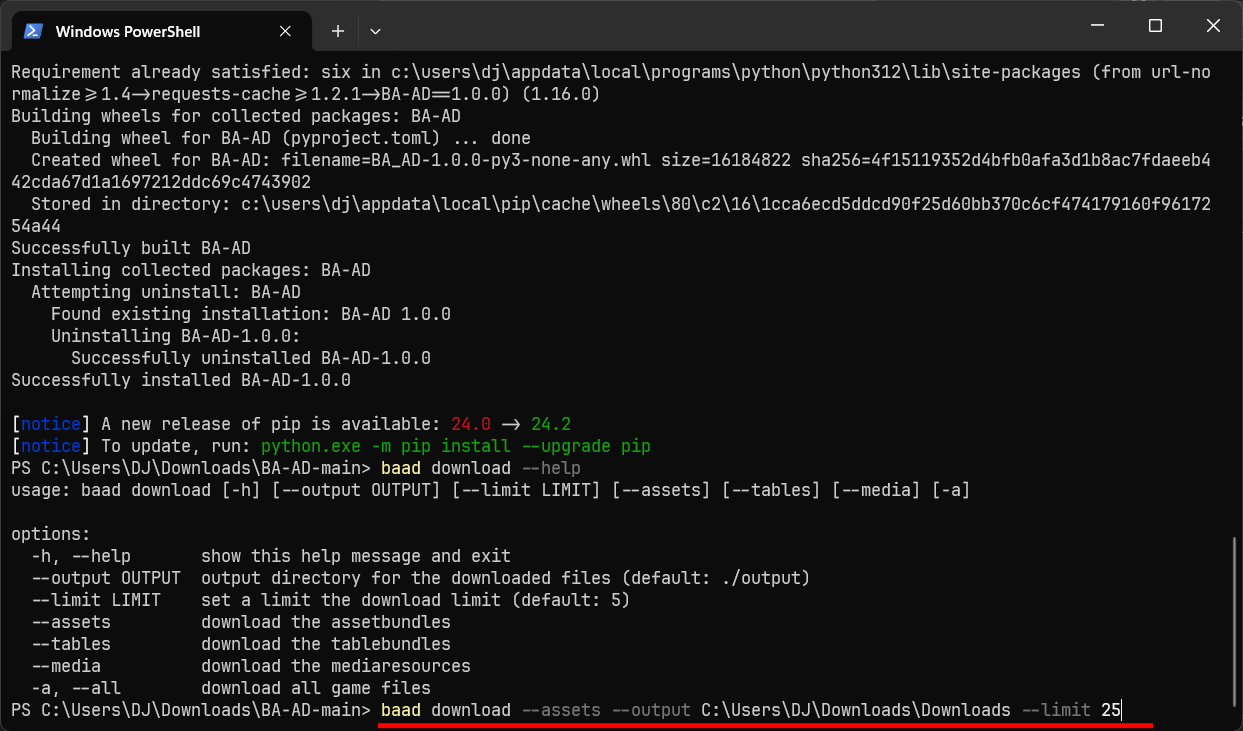Click the output path 'C:\Users\DJ\Downloads\Downloads'
The width and height of the screenshot is (1243, 731).
856,710
